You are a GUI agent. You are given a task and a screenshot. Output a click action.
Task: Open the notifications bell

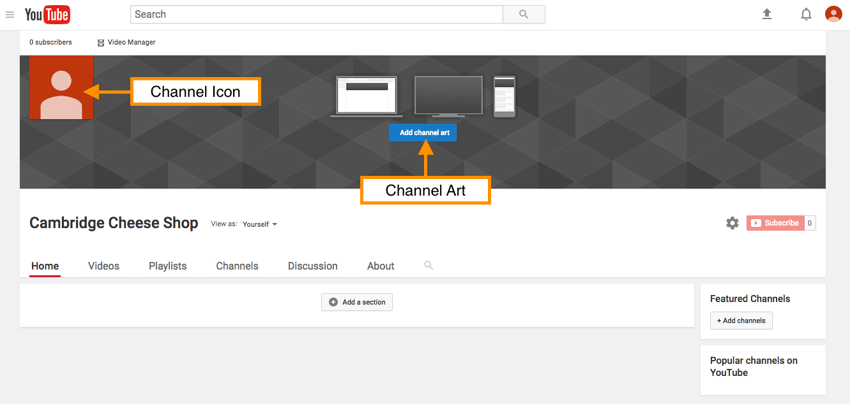tap(806, 15)
